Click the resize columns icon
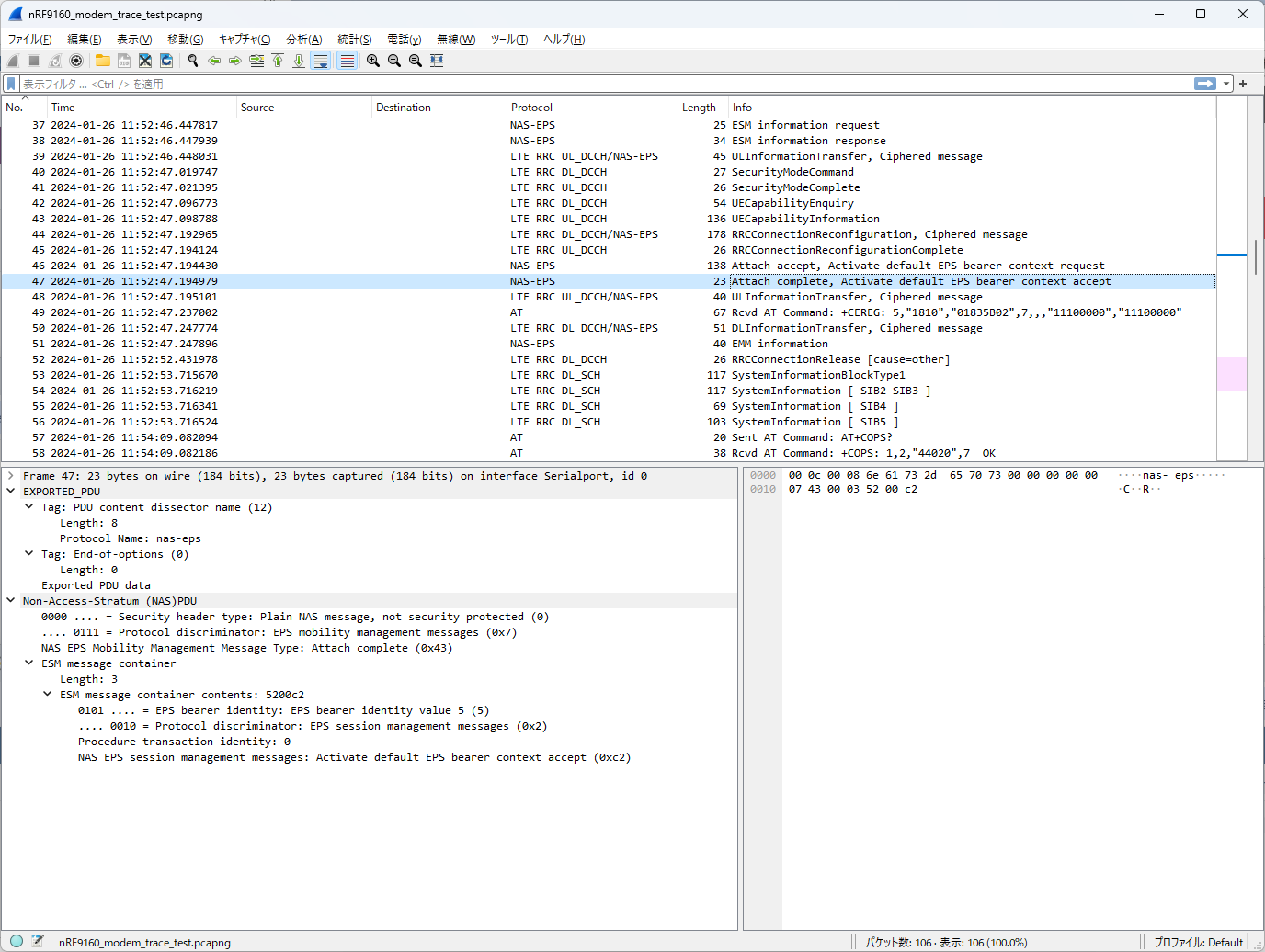 point(437,61)
